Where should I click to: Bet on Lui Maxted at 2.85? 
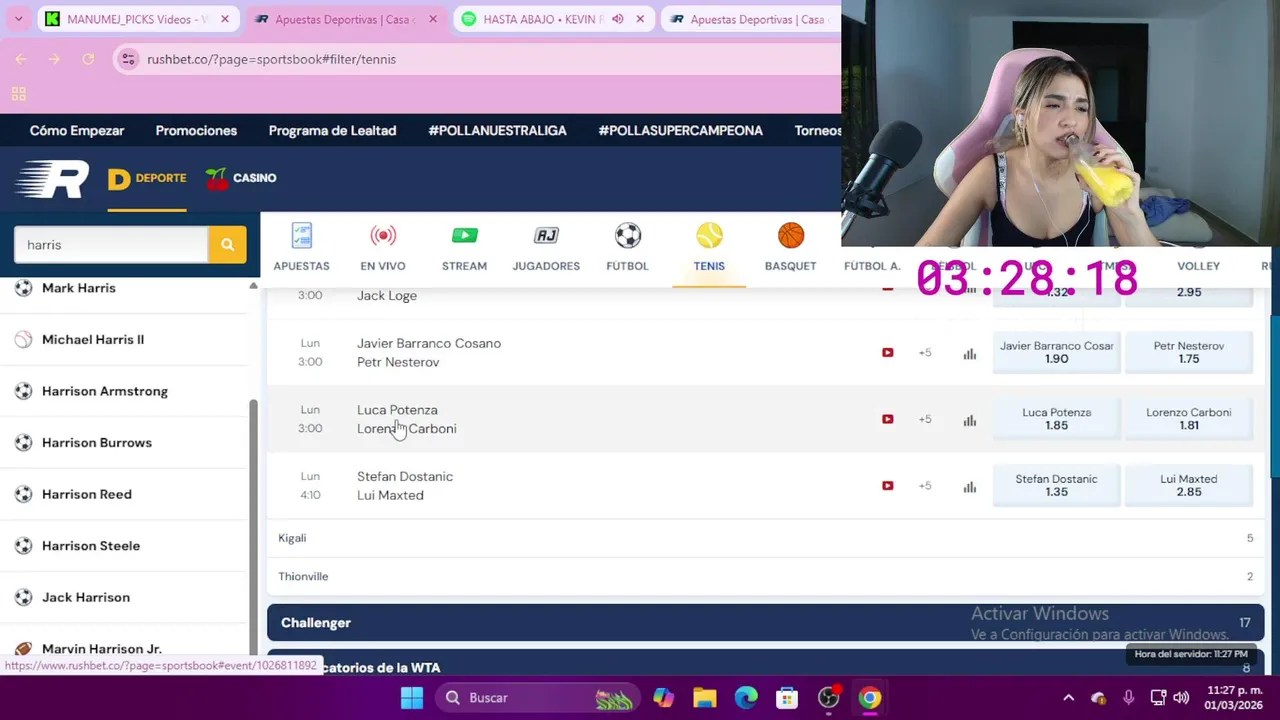1188,485
